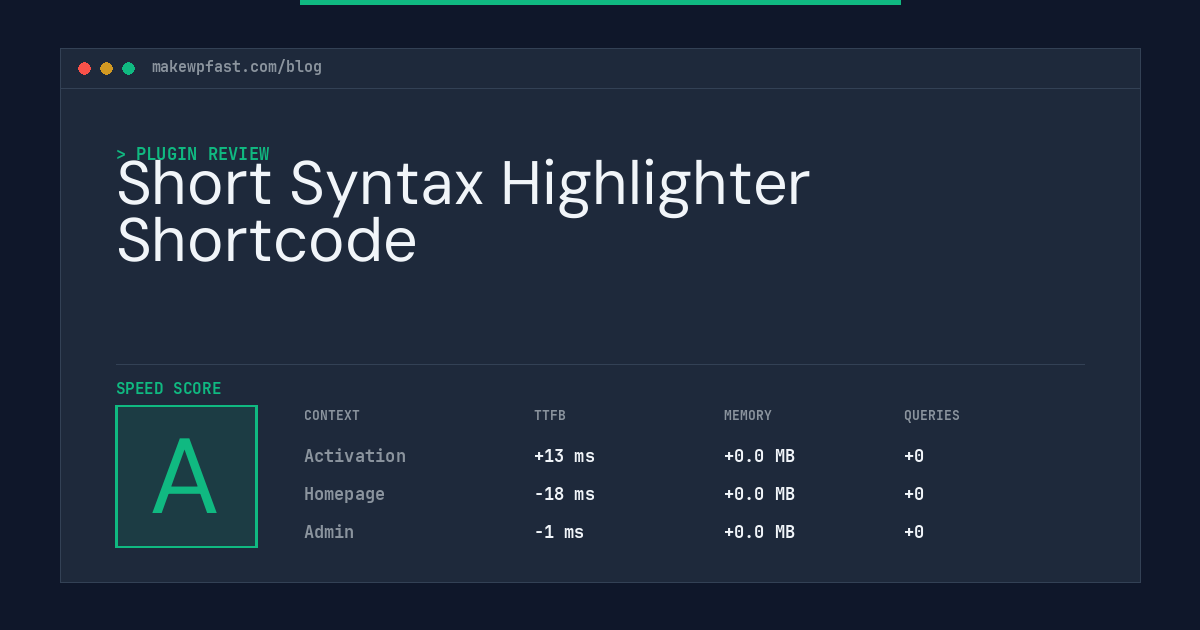
Task: Click the TTFB column header
Action: click(x=550, y=416)
